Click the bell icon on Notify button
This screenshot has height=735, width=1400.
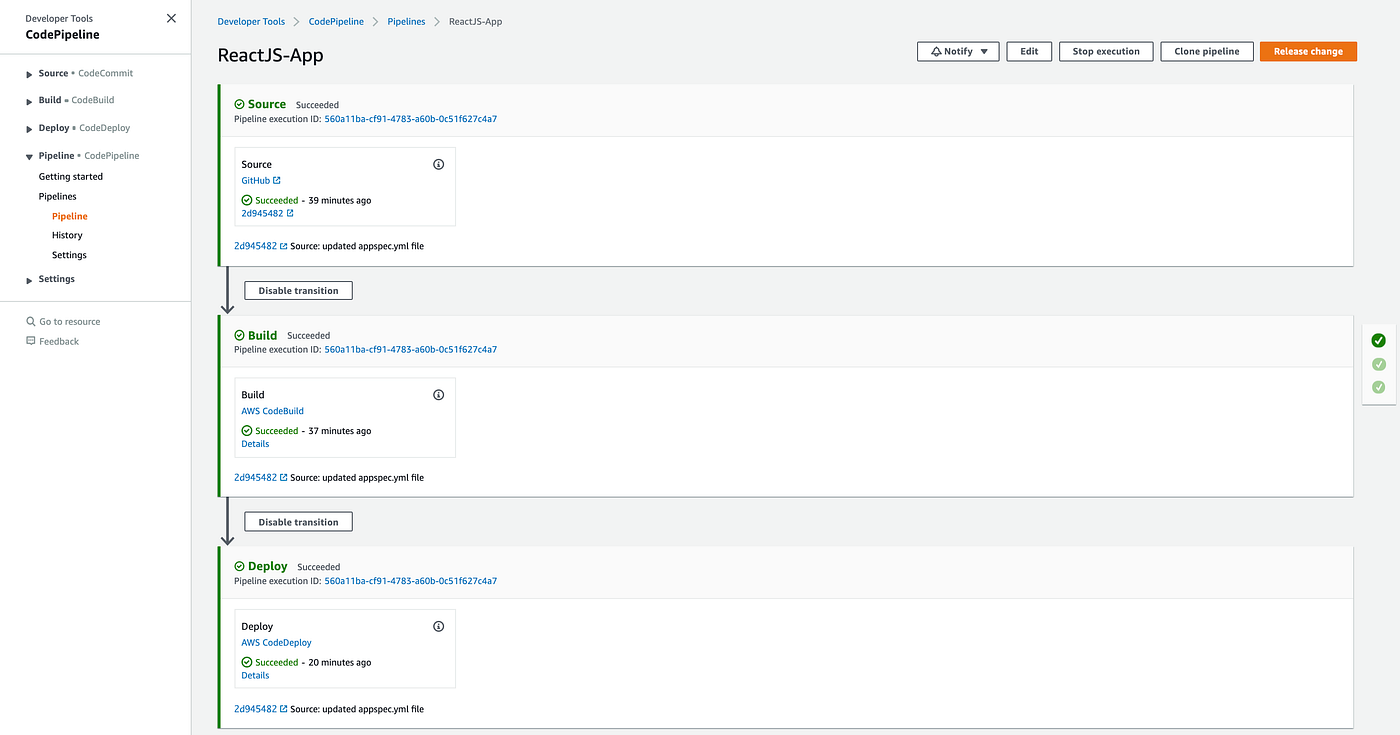coord(936,51)
